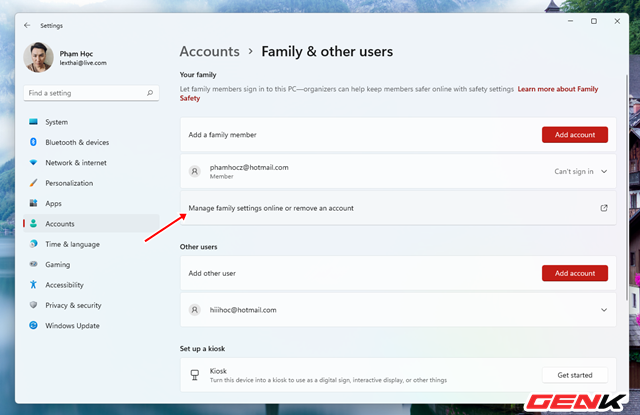Open System settings category
The height and width of the screenshot is (415, 640).
(91, 122)
